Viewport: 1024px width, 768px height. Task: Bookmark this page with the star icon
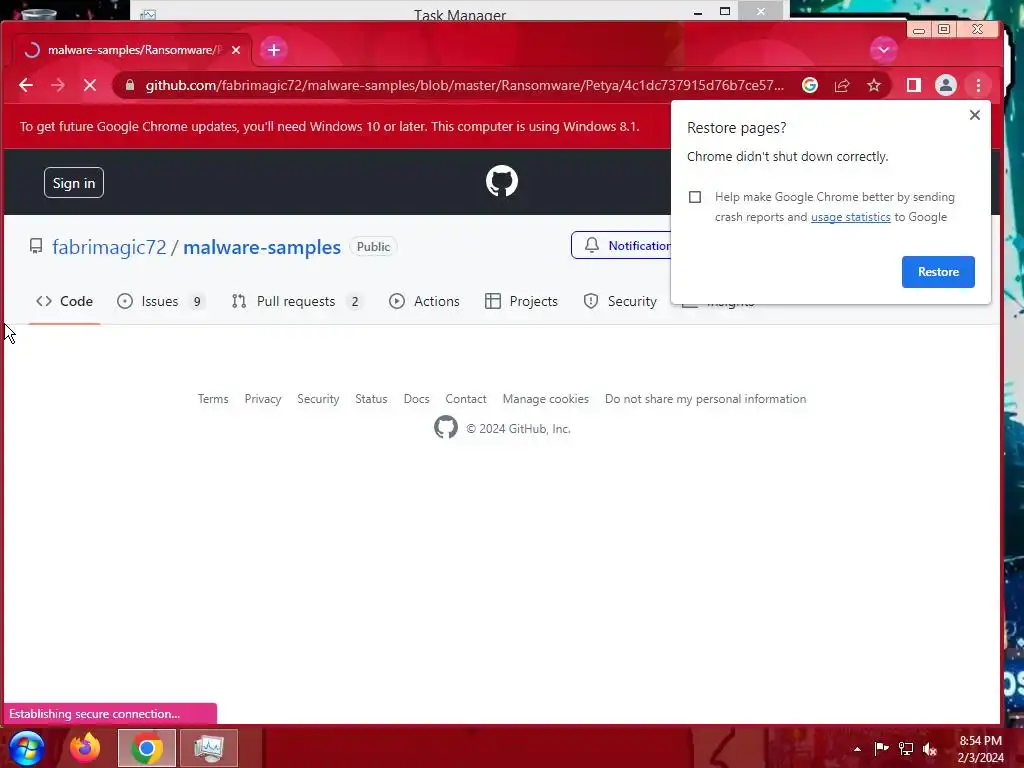coord(874,85)
